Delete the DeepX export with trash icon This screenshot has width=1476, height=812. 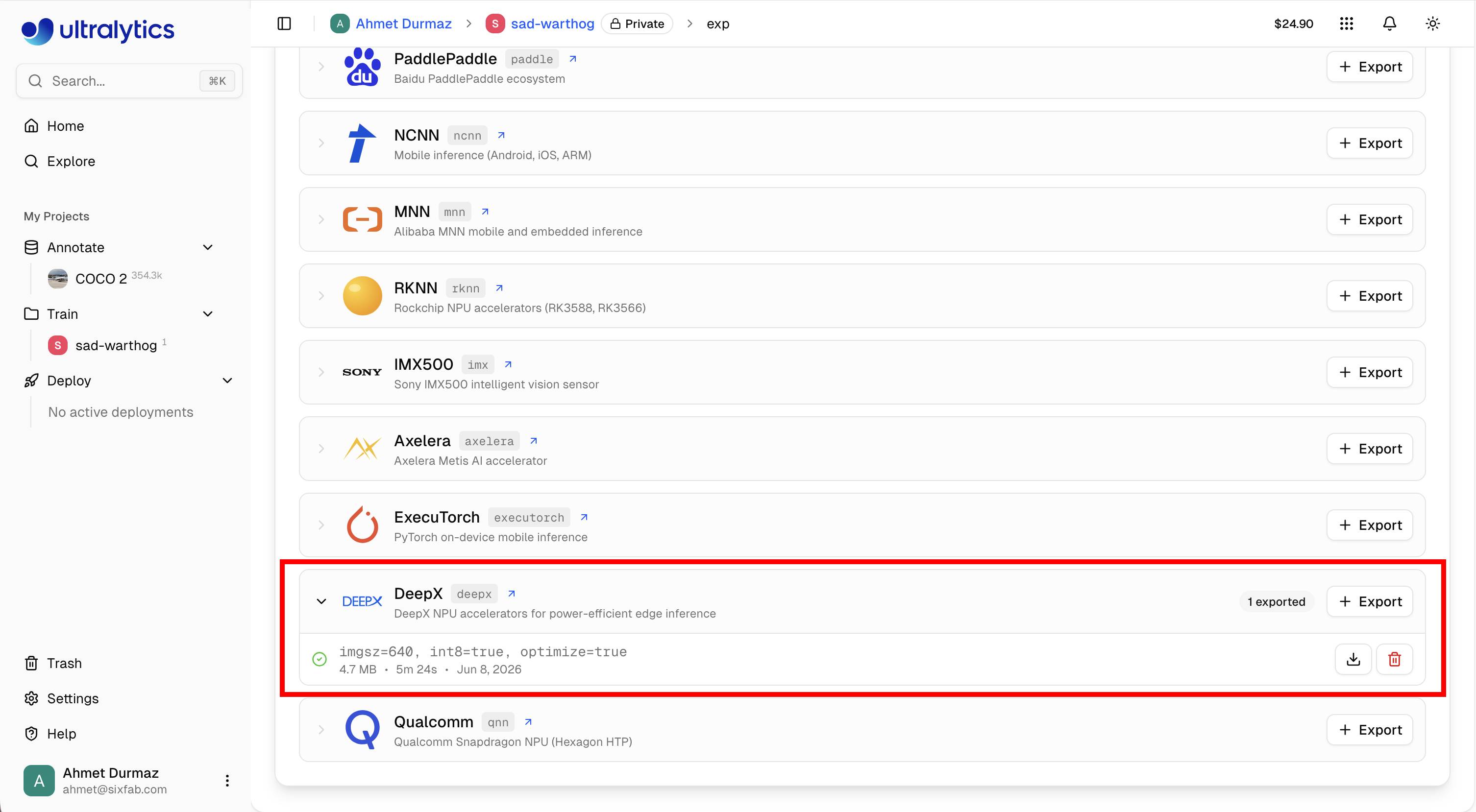pos(1394,659)
